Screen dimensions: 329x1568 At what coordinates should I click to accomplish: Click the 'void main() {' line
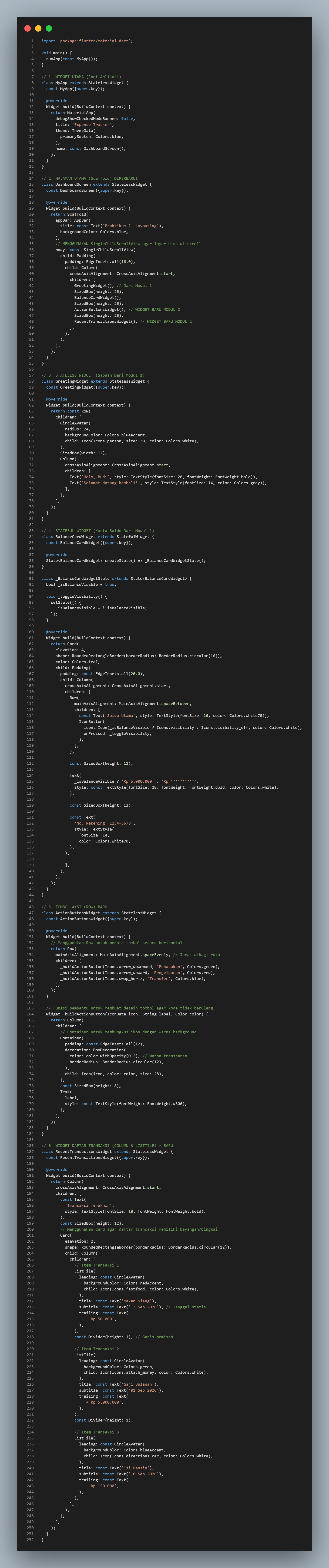(x=57, y=53)
